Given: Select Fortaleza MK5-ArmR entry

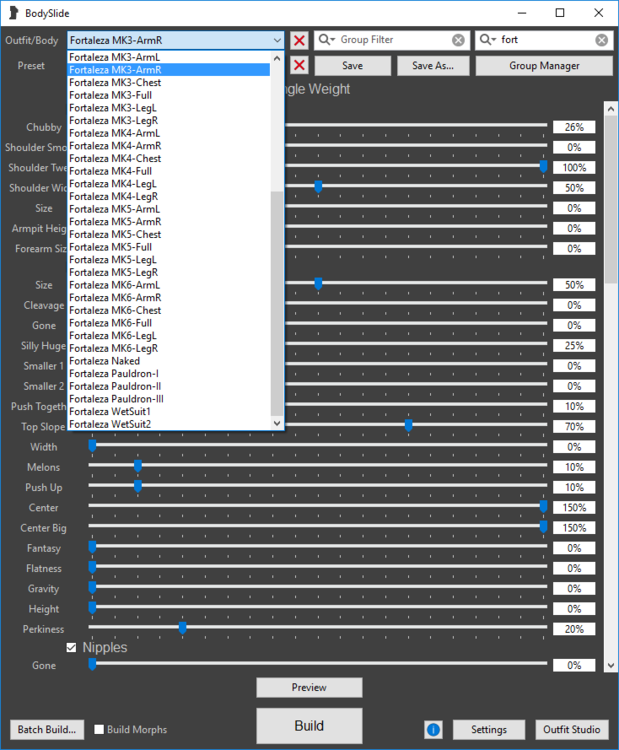Looking at the screenshot, I should [x=169, y=222].
